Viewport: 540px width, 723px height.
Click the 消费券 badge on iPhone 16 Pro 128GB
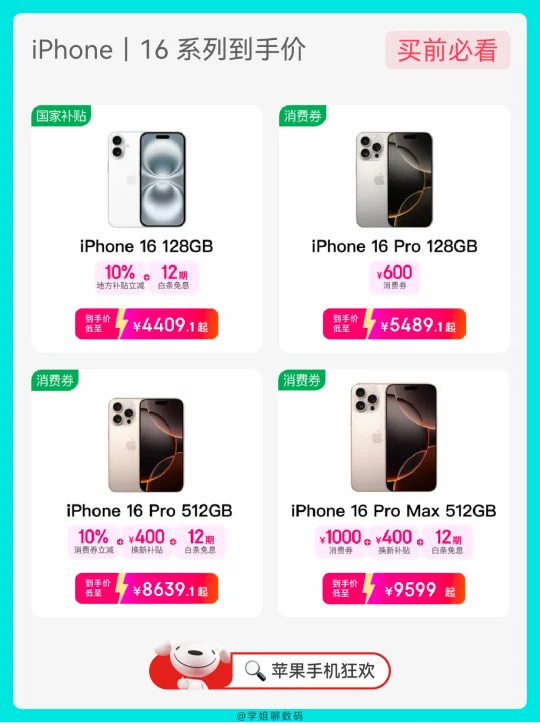tap(303, 116)
